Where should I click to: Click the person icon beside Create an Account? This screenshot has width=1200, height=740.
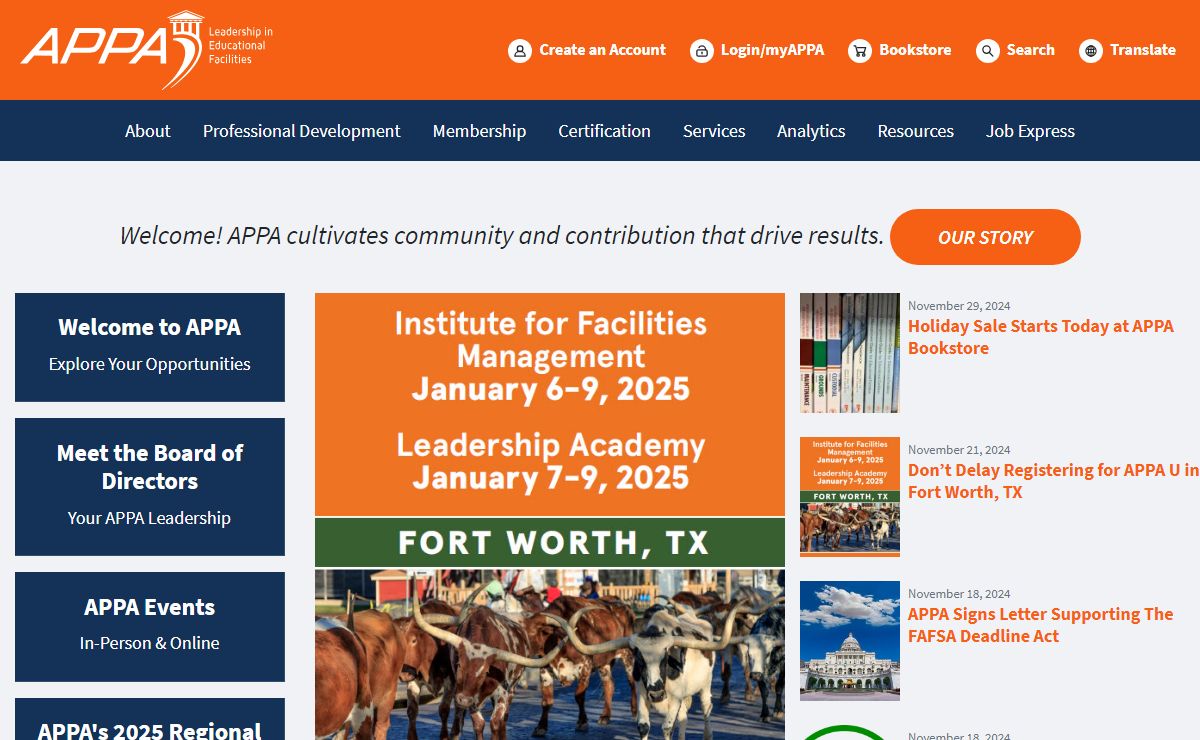point(520,51)
